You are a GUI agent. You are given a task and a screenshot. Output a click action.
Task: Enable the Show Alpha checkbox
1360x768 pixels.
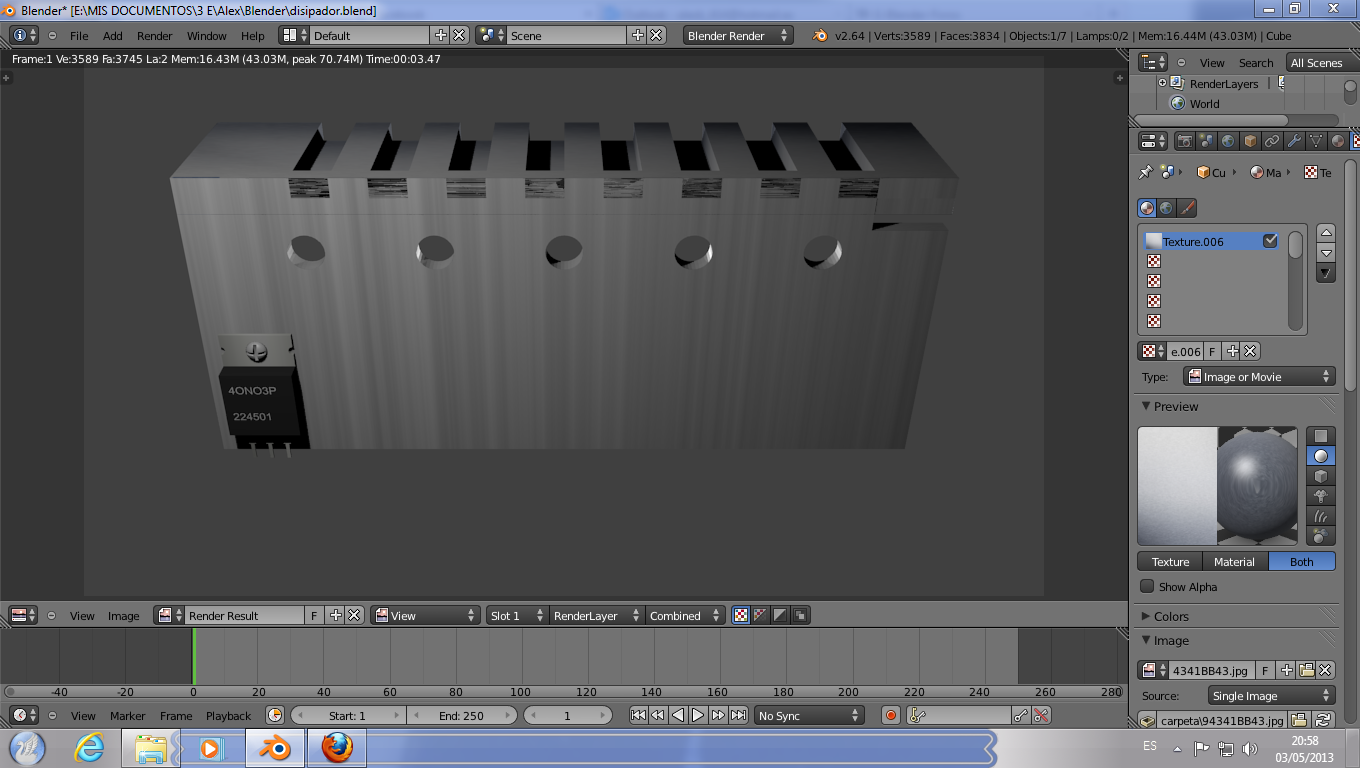pos(1147,587)
